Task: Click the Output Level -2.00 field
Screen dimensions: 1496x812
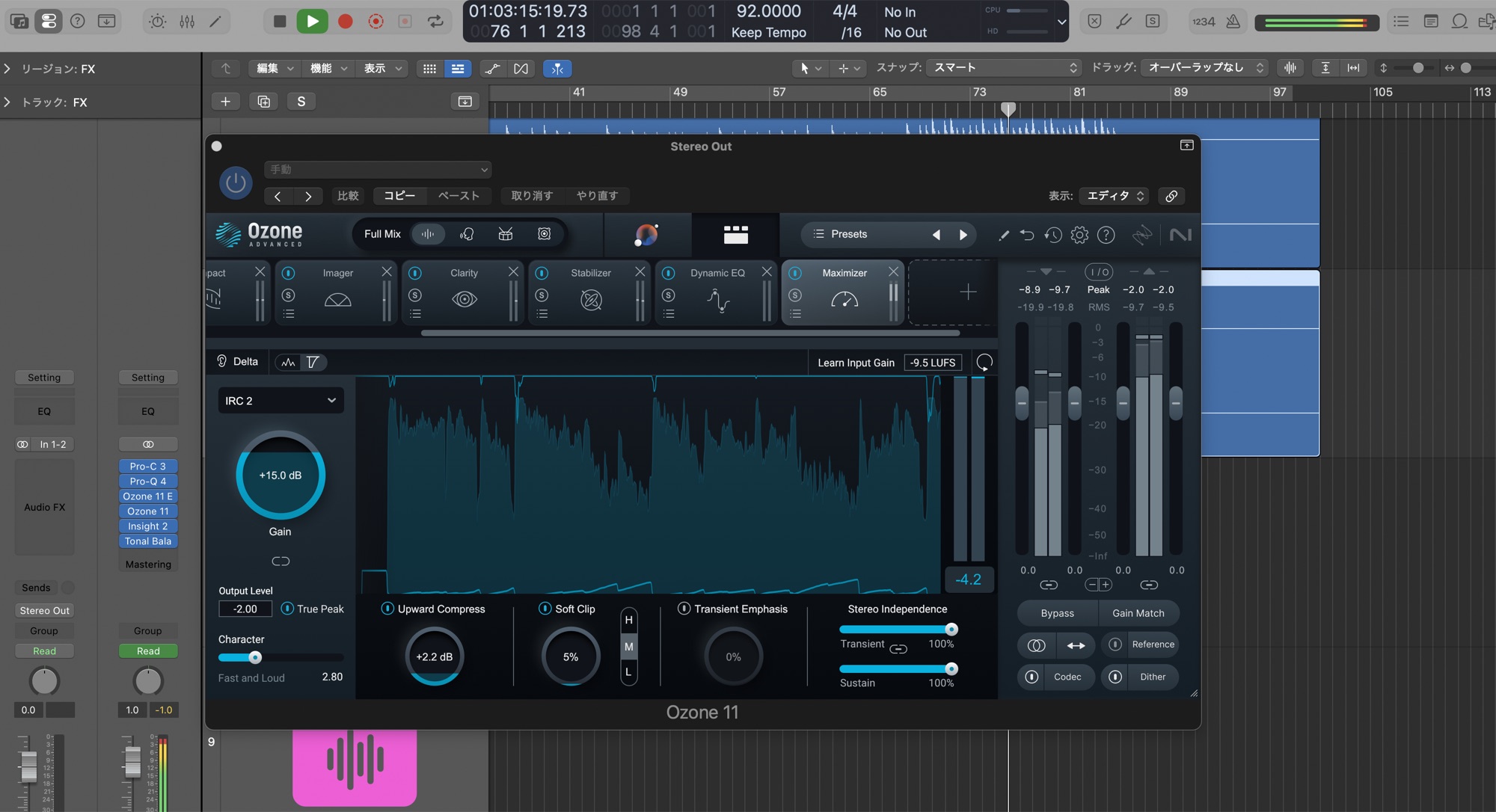Action: pyautogui.click(x=245, y=609)
